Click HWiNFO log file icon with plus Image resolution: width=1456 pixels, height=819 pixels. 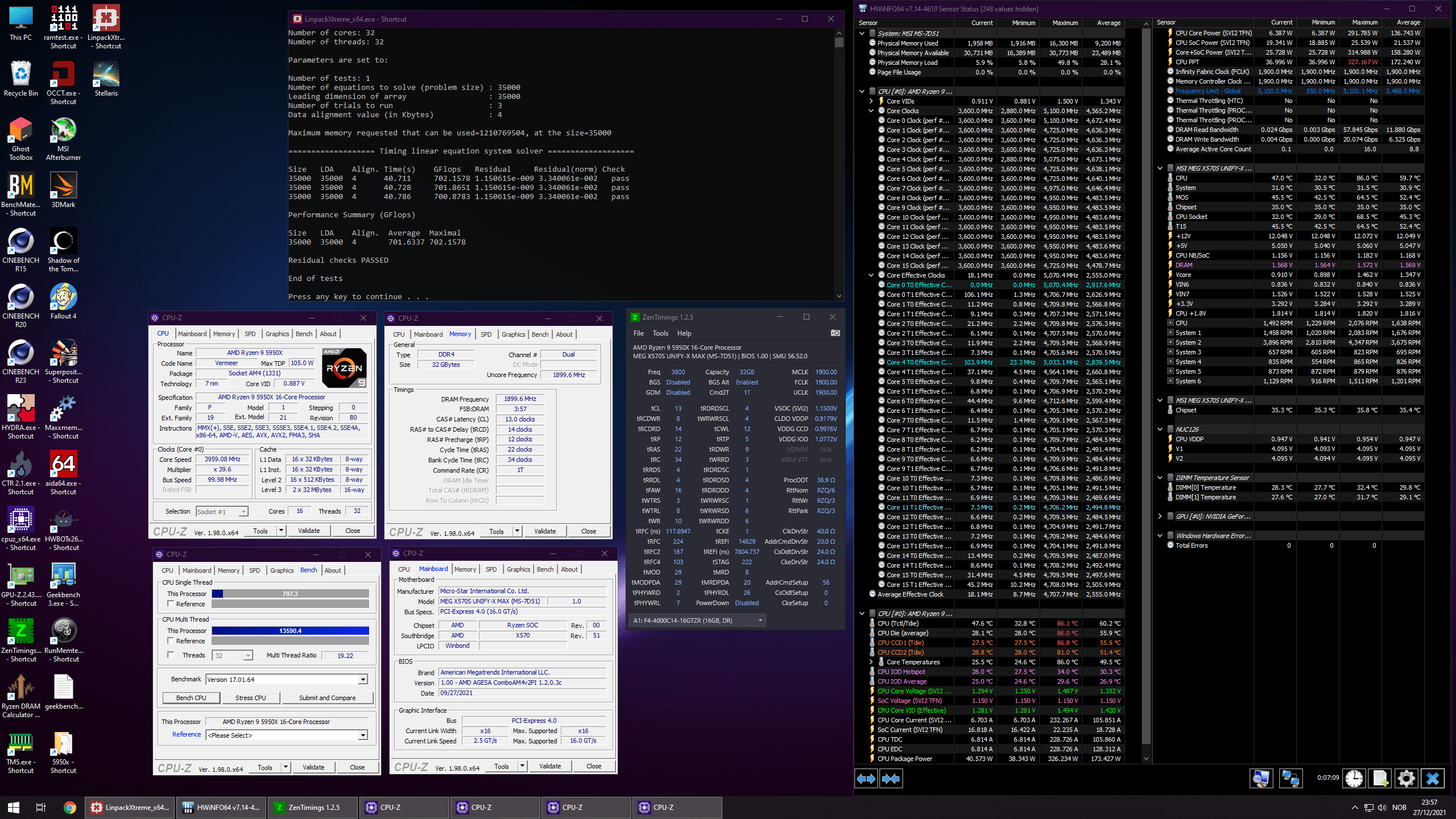1380,778
